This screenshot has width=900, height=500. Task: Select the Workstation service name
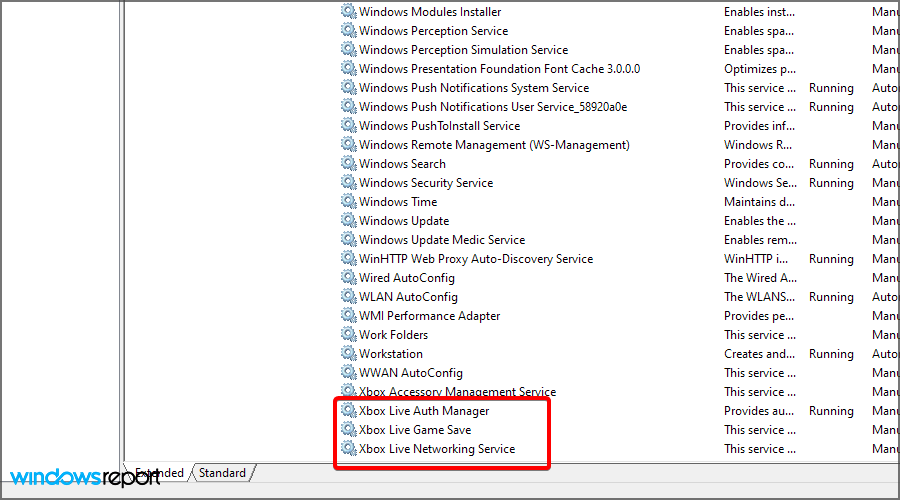coord(391,354)
